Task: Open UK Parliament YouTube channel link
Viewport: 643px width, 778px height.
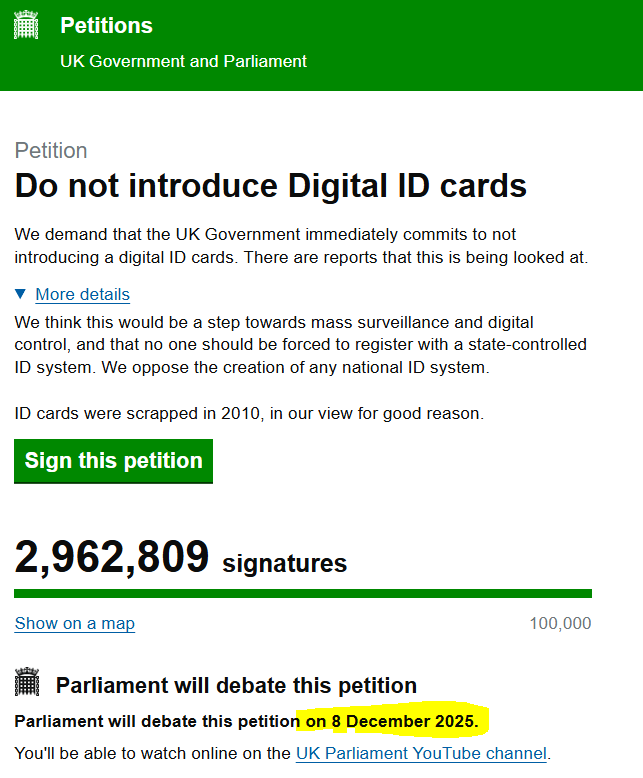Action: coord(421,753)
